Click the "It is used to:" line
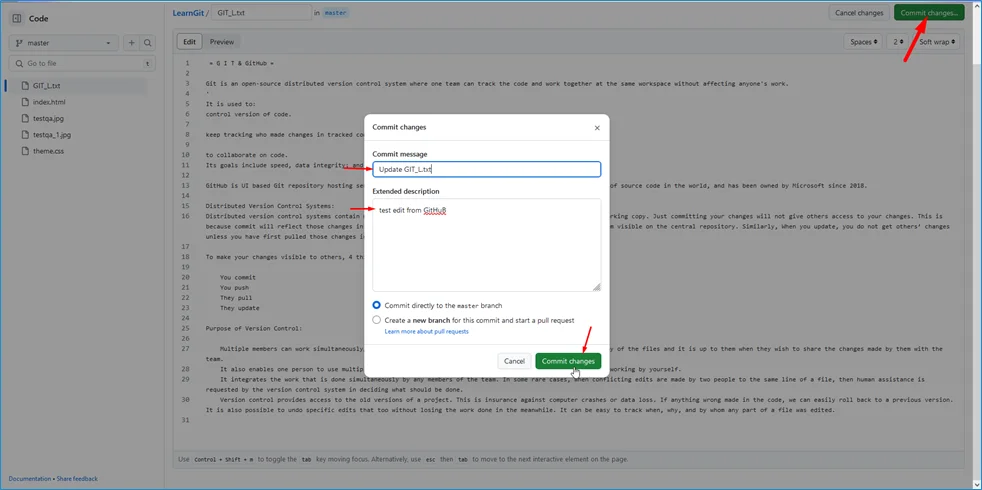982x490 pixels. pyautogui.click(x=230, y=104)
